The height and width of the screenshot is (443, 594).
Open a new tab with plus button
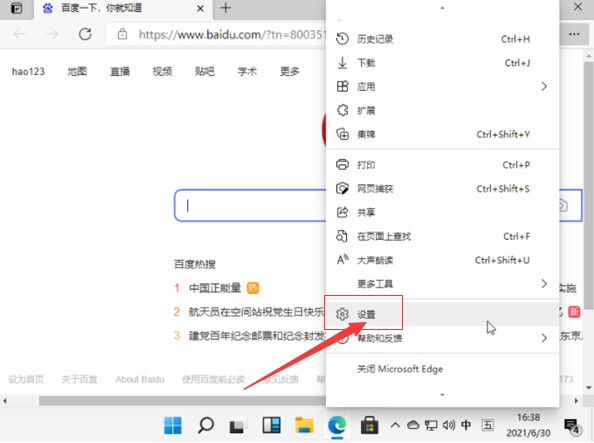pyautogui.click(x=226, y=8)
